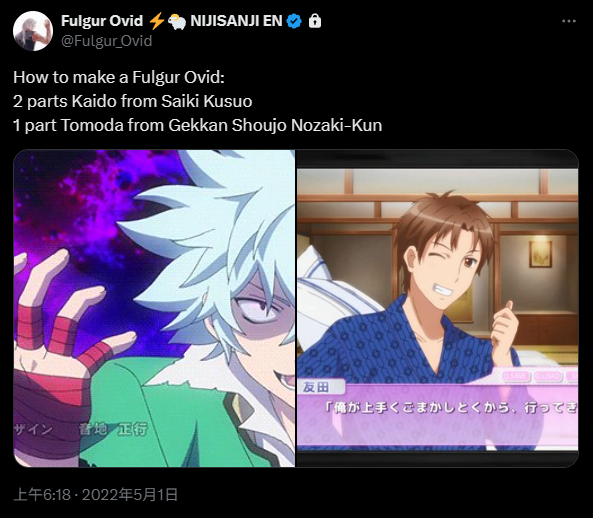This screenshot has height=518, width=593.
Task: Click the Q.SAVE button in game screenshot
Action: 516,376
